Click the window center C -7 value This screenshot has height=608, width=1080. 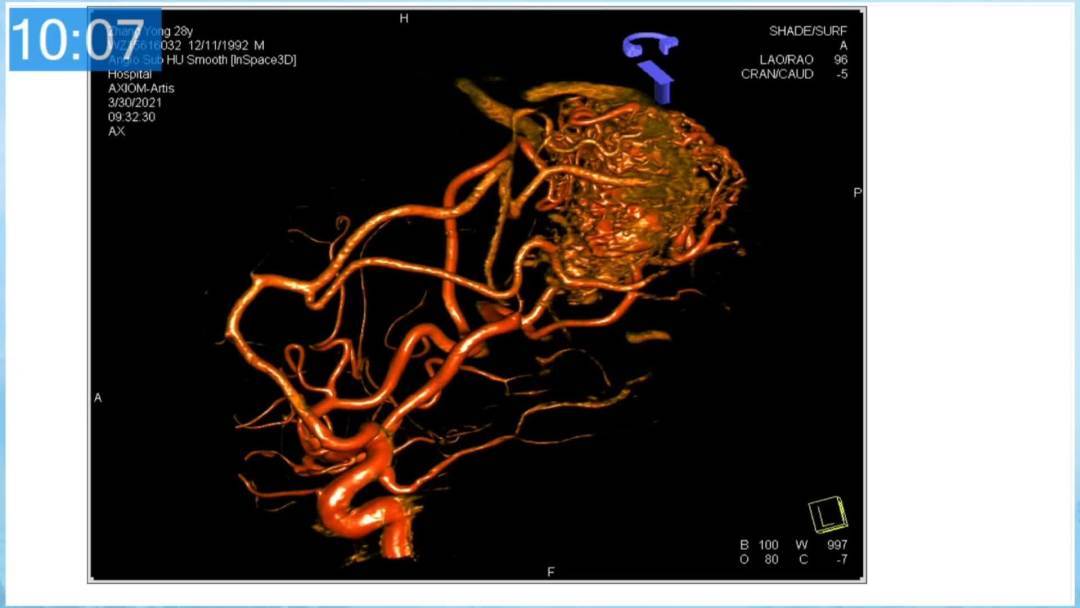841,559
